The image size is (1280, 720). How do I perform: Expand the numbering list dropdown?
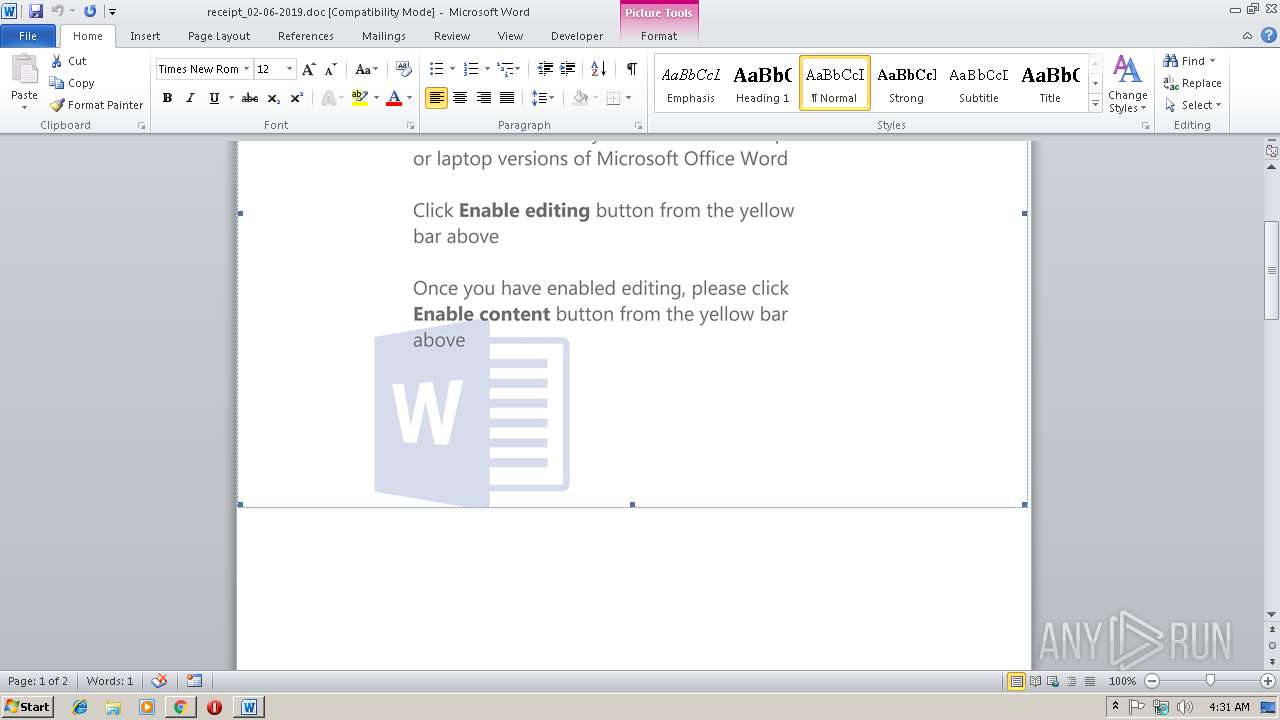click(487, 69)
